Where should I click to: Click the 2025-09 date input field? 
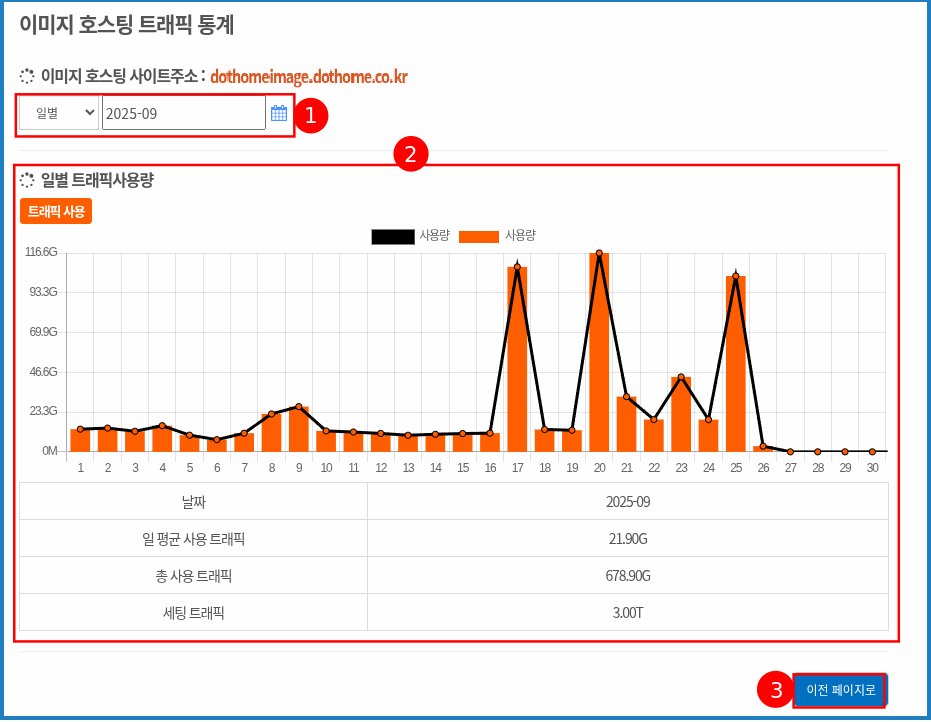180,112
